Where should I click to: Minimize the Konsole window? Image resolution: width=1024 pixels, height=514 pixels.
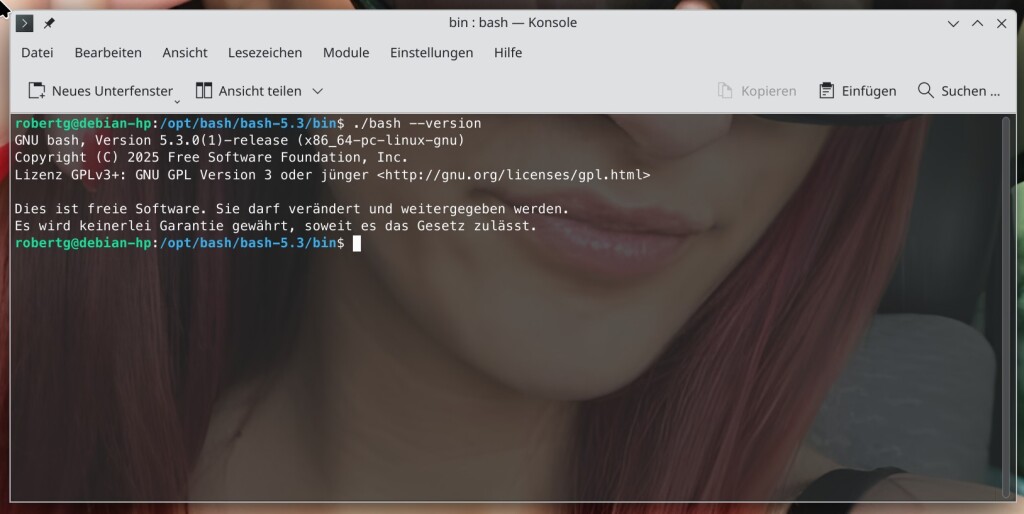[953, 24]
